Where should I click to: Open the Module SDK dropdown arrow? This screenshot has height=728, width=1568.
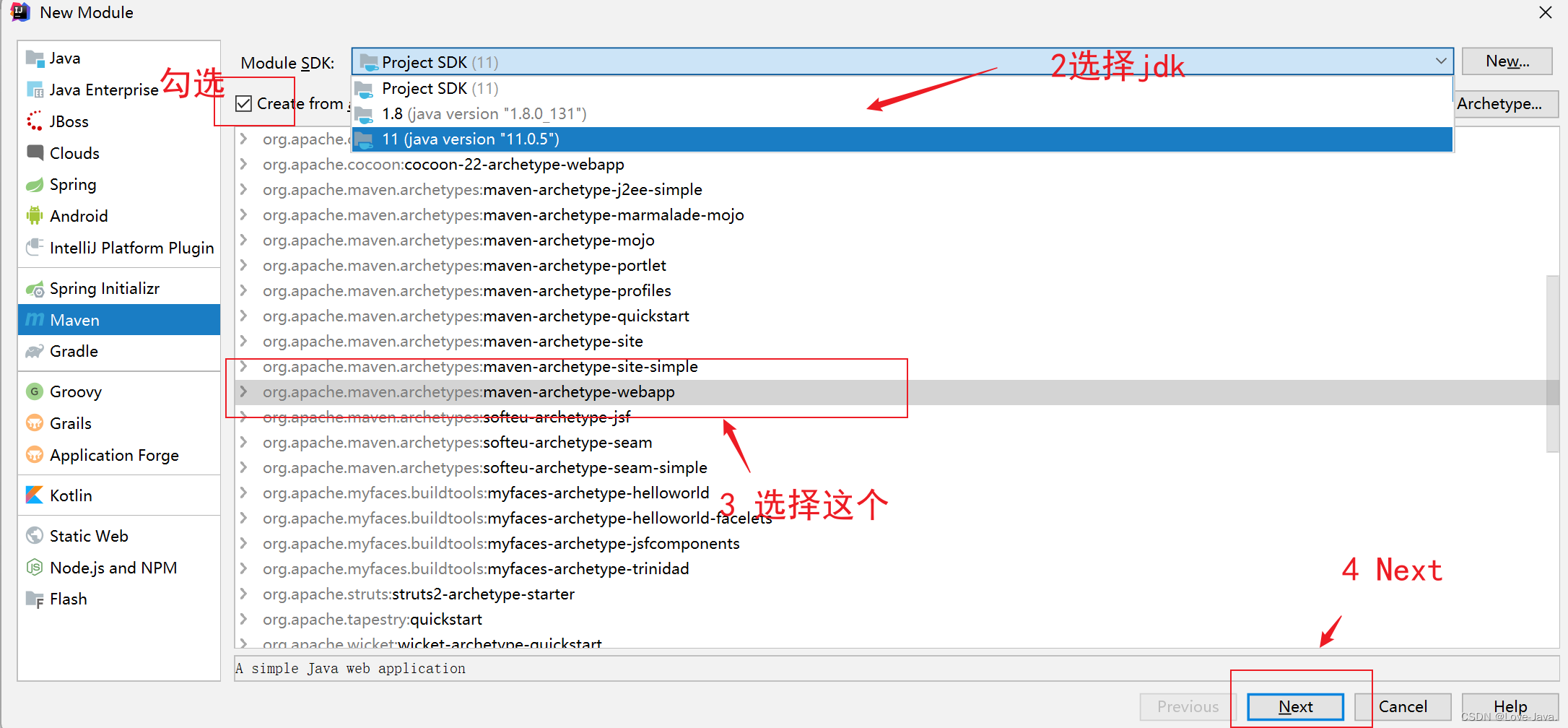click(x=1441, y=61)
